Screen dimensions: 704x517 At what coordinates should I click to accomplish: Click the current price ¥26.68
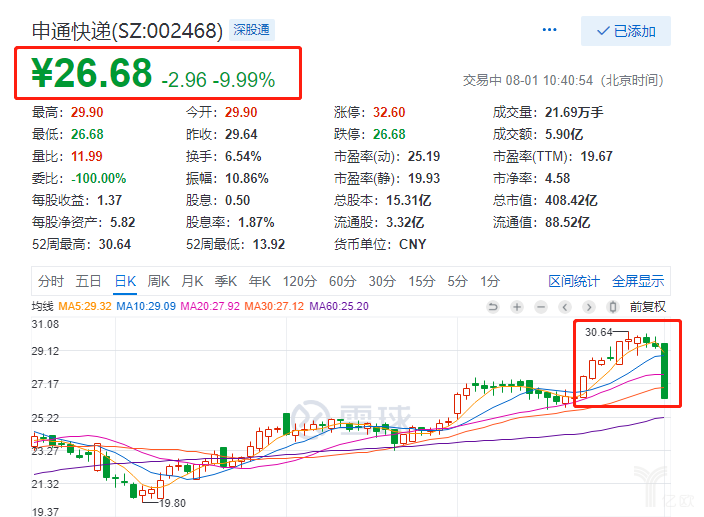pyautogui.click(x=92, y=73)
